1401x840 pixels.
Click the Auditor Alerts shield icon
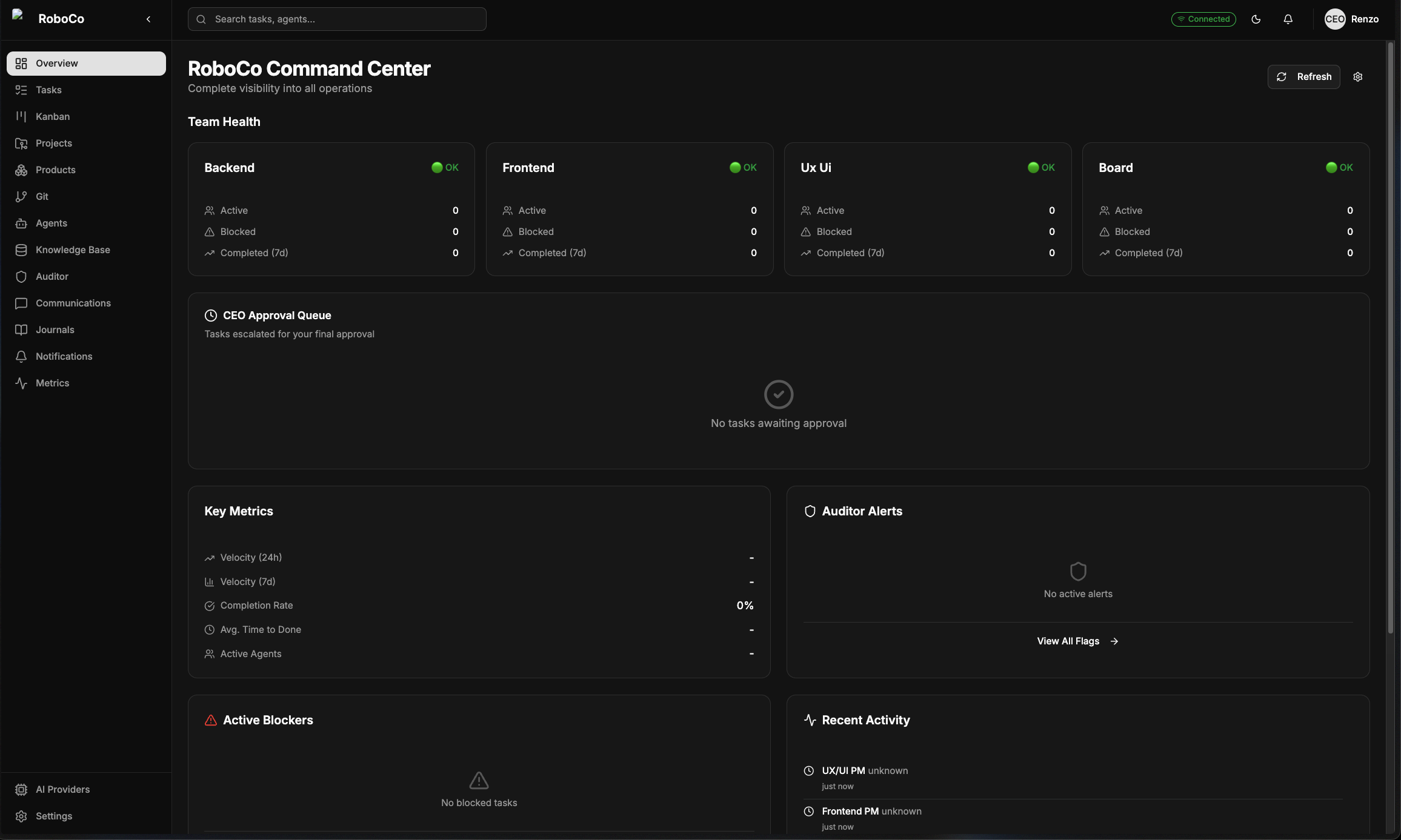point(810,512)
